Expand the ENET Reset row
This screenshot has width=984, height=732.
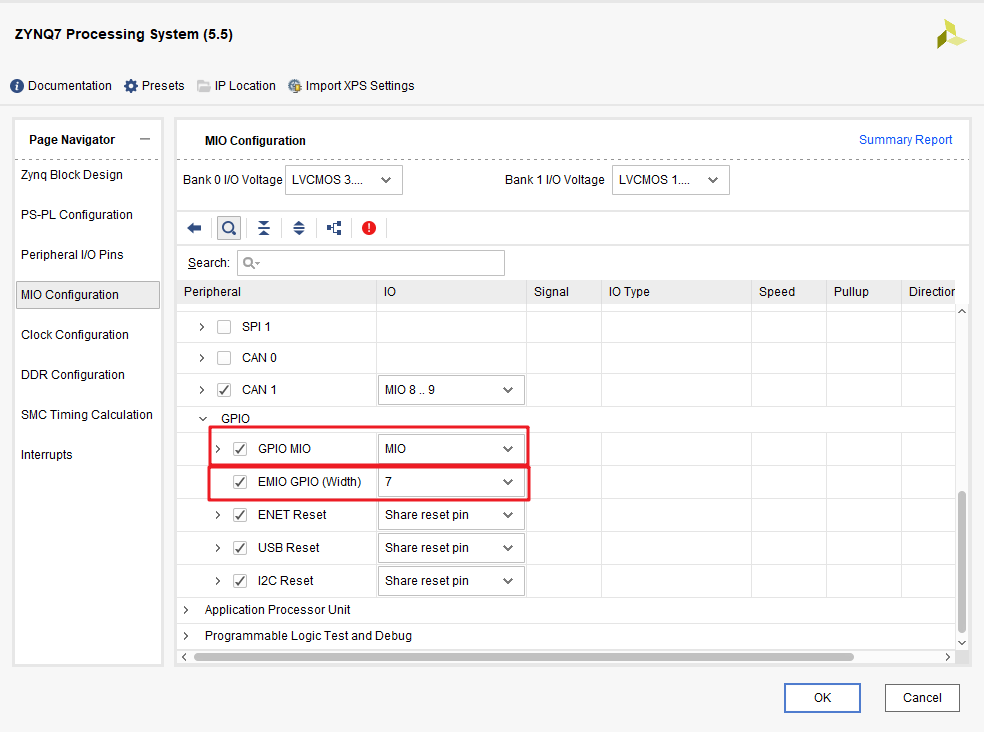218,515
